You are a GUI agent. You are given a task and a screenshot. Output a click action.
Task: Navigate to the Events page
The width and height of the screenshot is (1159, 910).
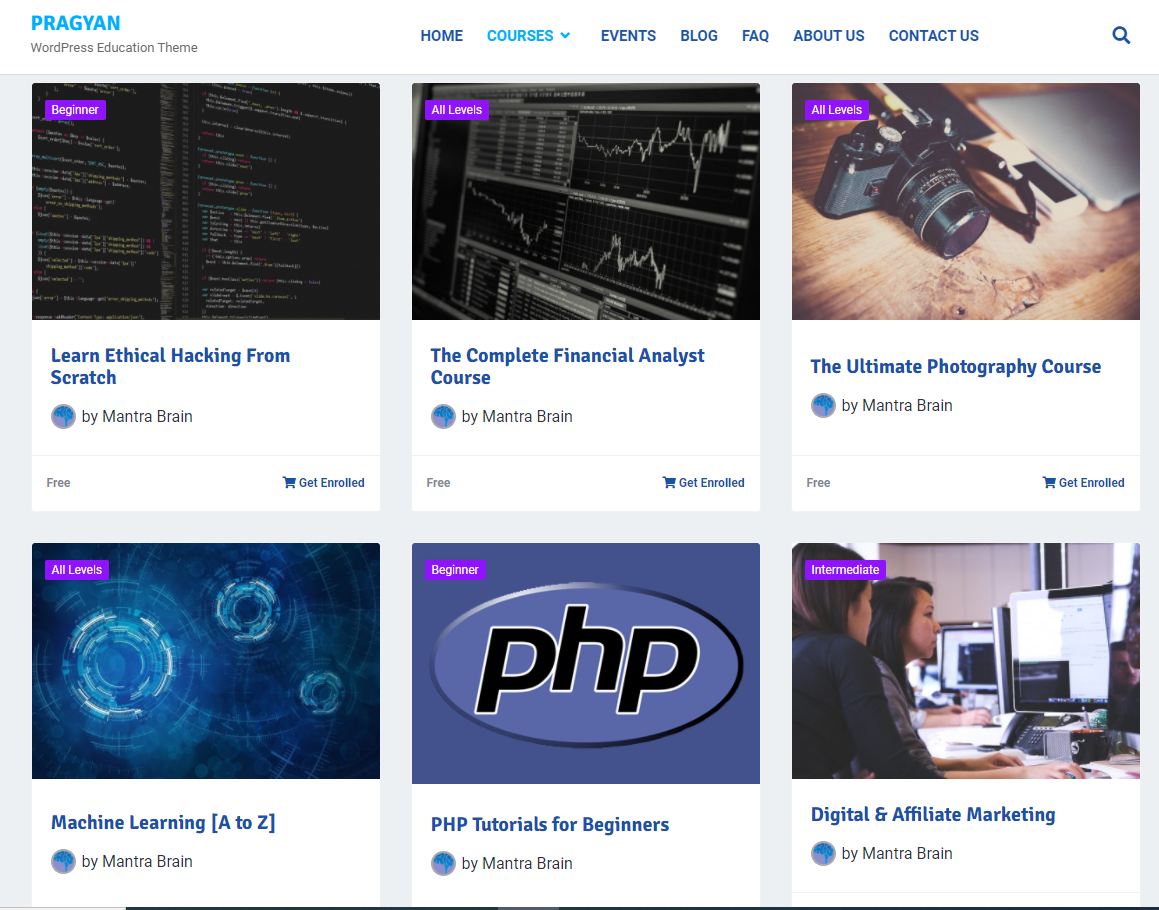628,35
